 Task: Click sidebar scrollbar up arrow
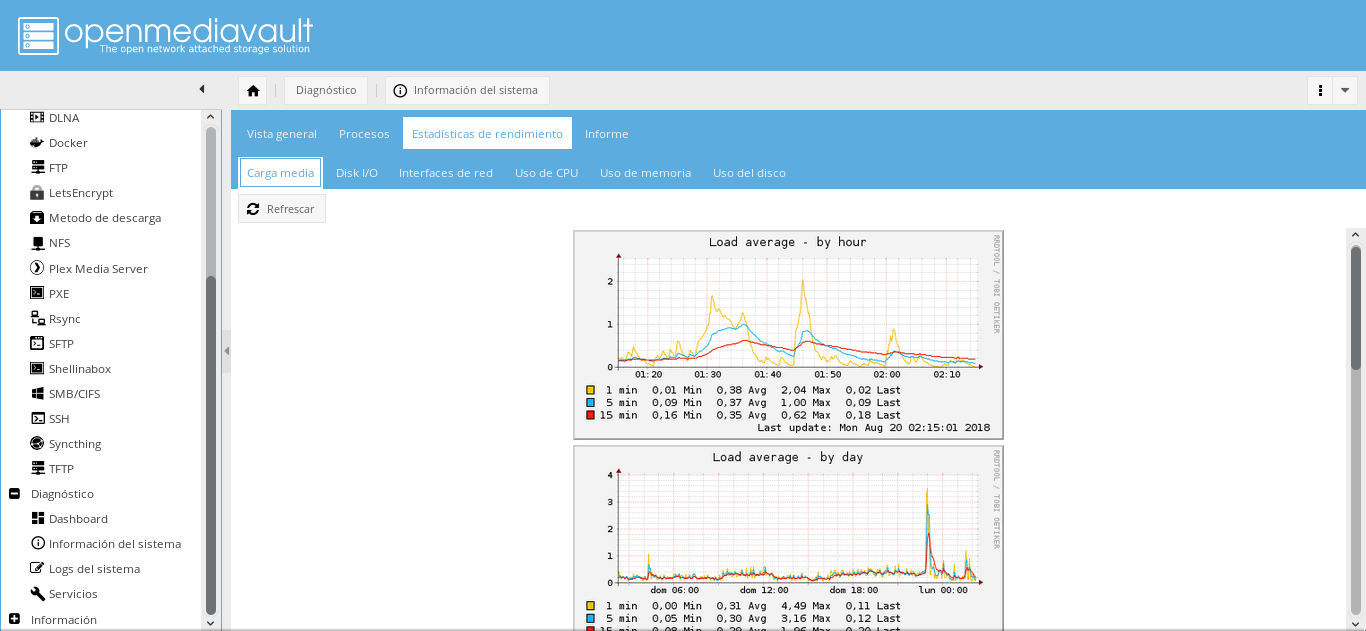pyautogui.click(x=210, y=117)
